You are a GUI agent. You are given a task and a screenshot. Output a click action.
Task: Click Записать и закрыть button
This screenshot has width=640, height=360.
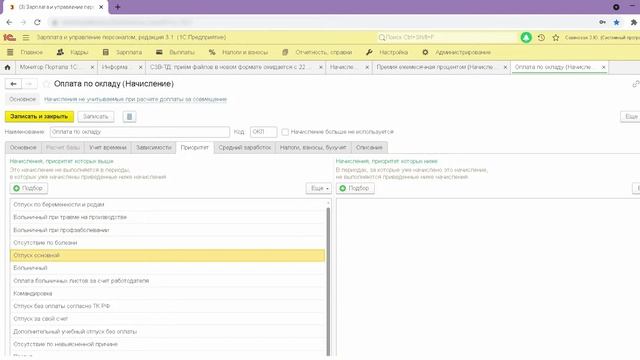point(39,117)
